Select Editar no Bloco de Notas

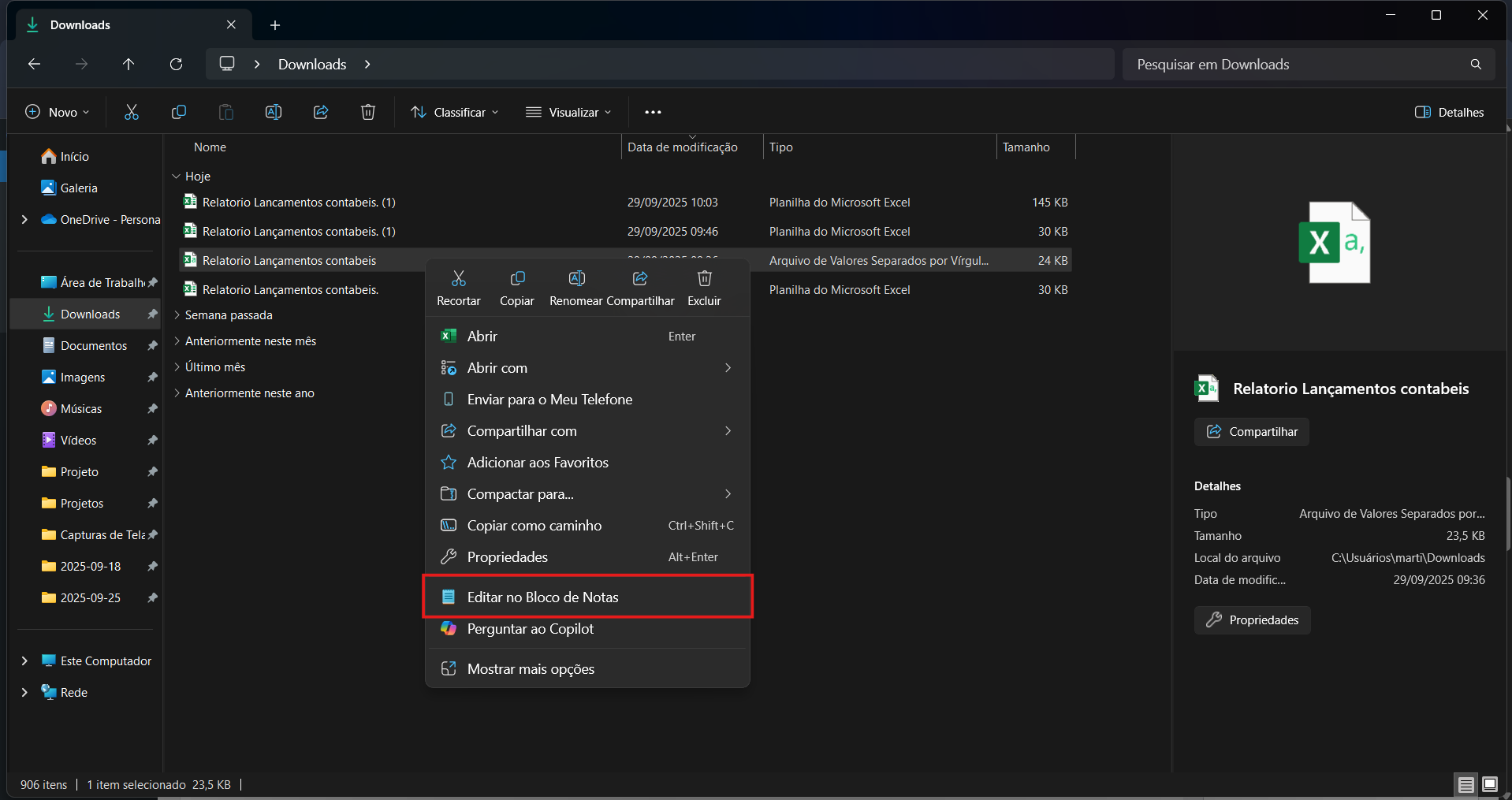coord(542,597)
